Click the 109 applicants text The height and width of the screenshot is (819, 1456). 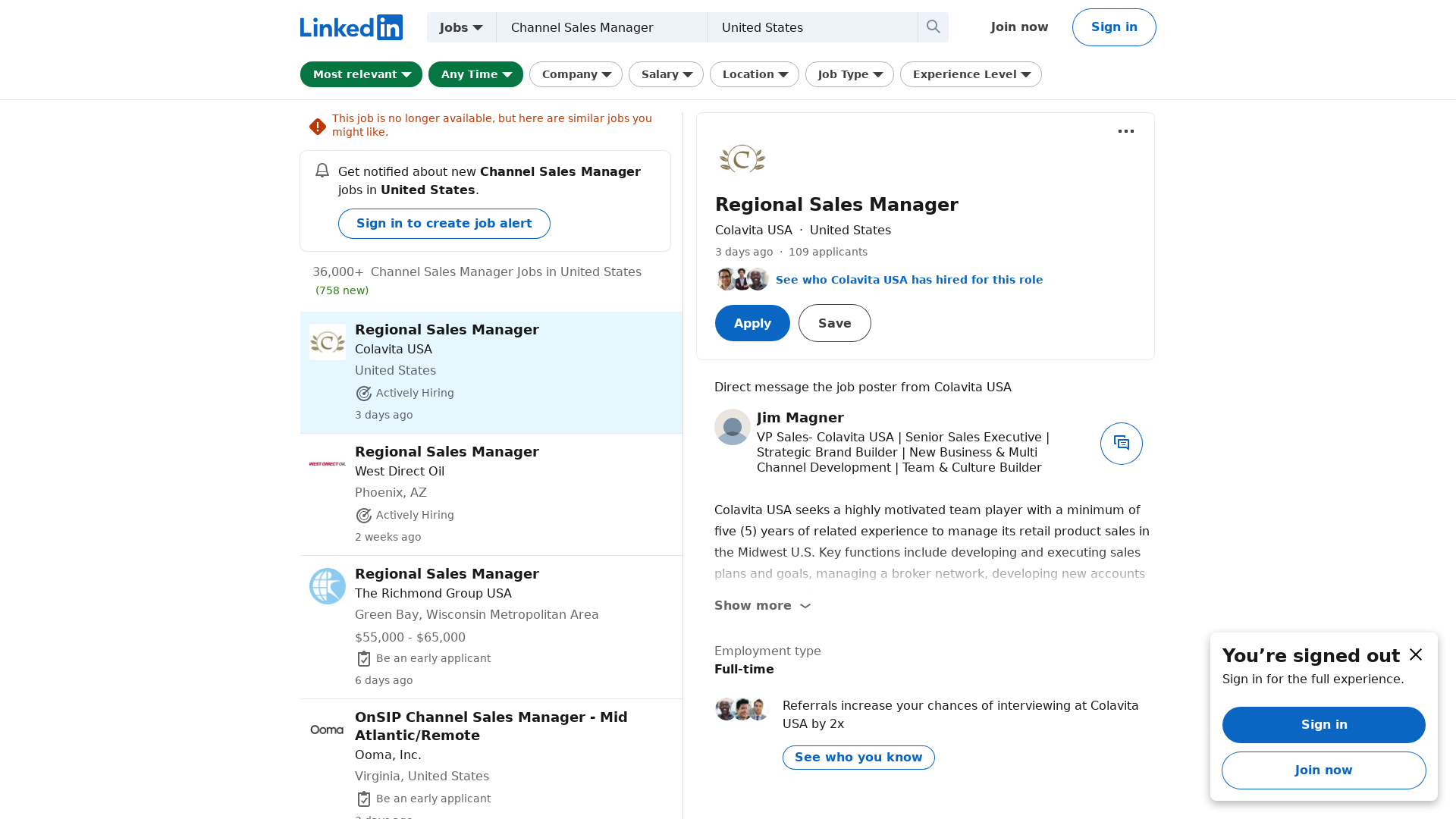click(828, 252)
